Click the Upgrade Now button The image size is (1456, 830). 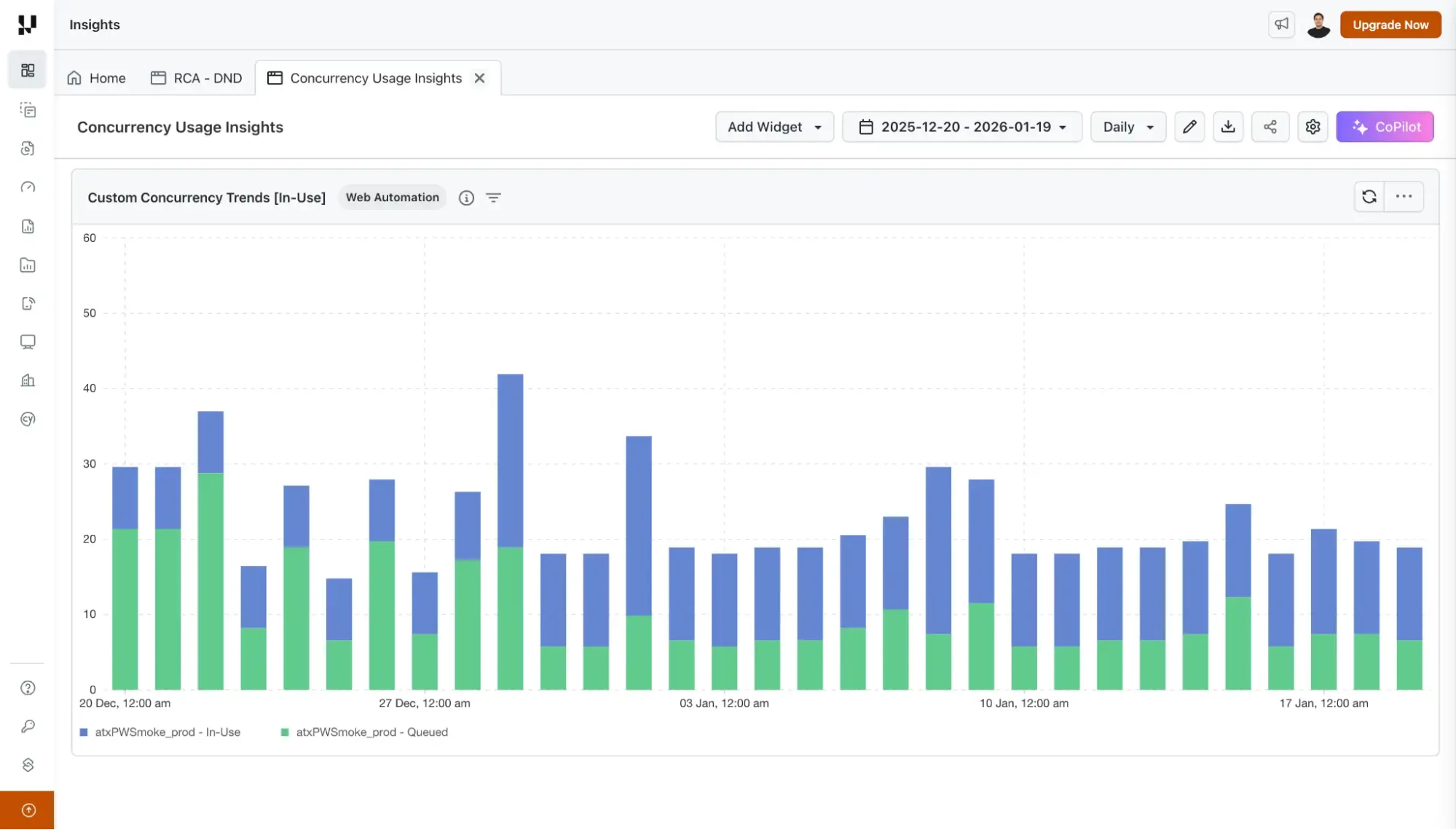tap(1390, 25)
